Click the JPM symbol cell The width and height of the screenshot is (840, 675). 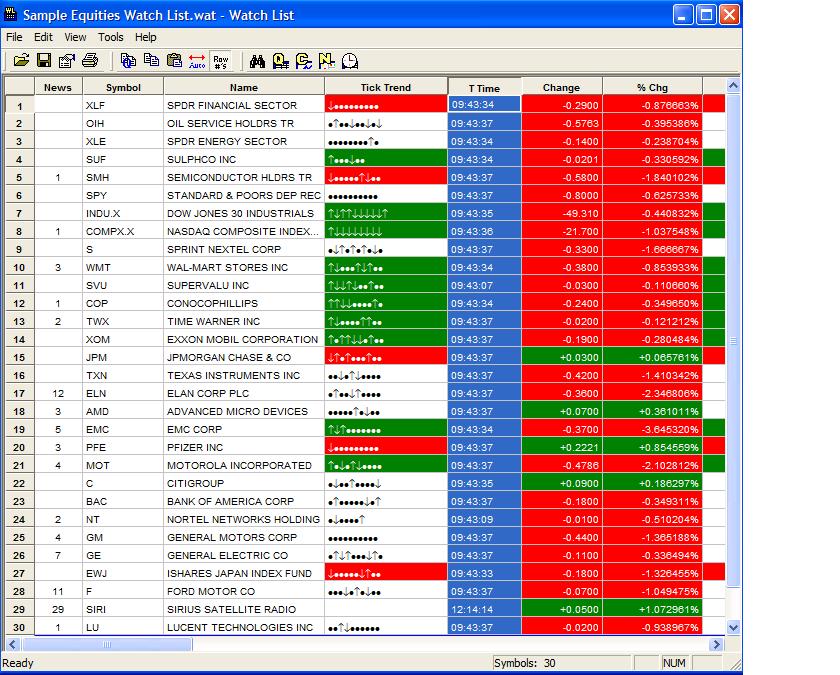pyautogui.click(x=123, y=357)
